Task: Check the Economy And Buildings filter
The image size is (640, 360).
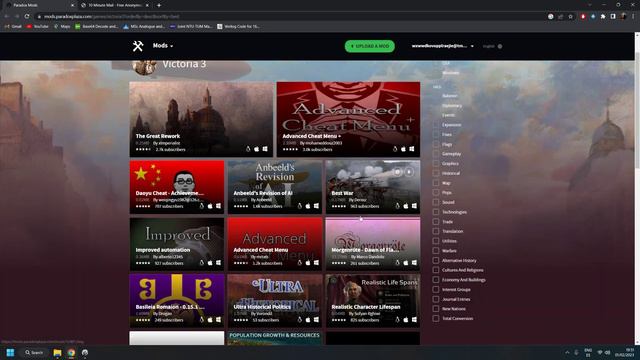Action: point(436,280)
